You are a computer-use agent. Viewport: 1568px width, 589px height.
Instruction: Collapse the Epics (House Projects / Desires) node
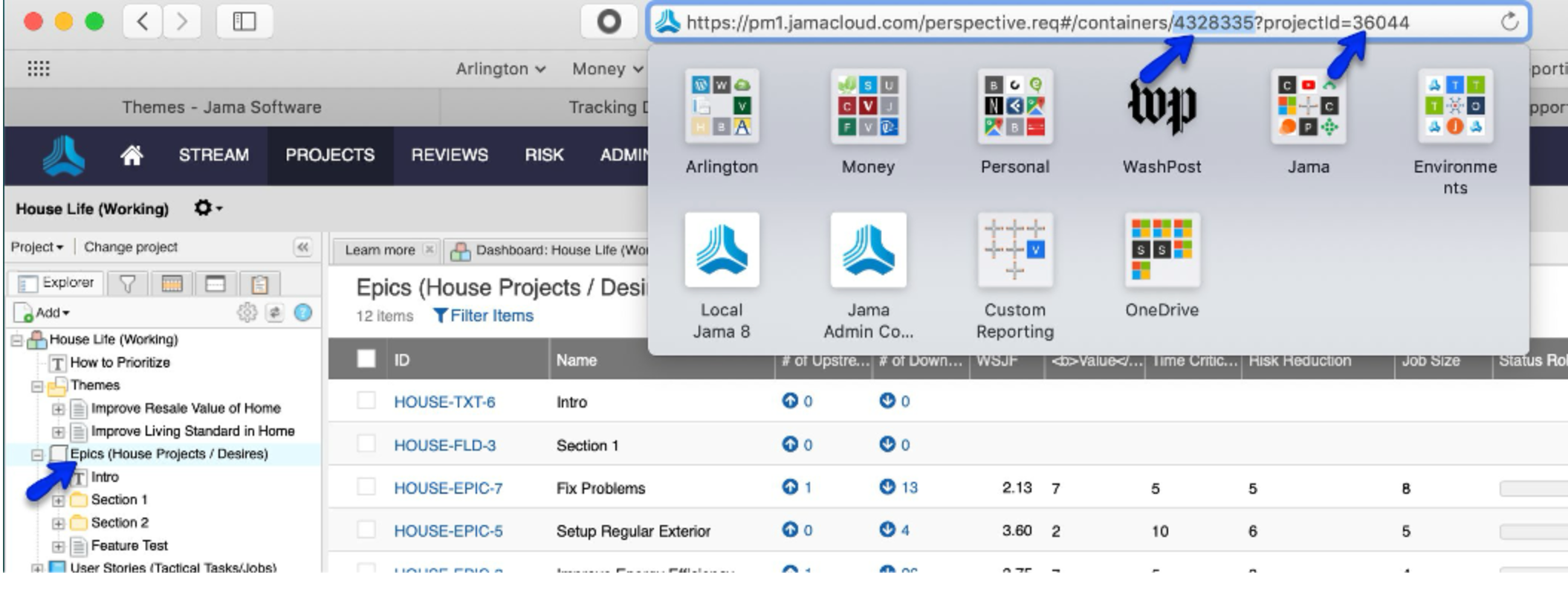(37, 454)
